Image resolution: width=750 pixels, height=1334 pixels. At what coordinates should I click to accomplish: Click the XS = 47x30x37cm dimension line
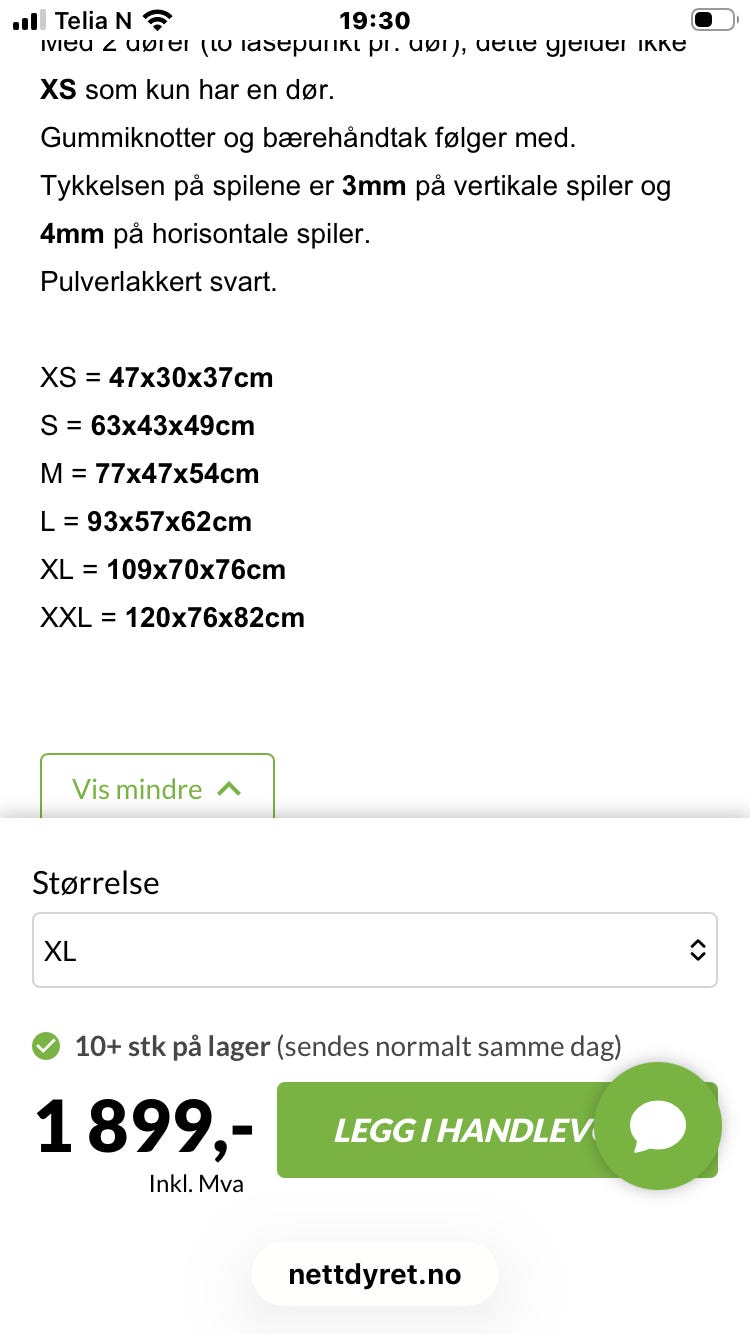156,378
